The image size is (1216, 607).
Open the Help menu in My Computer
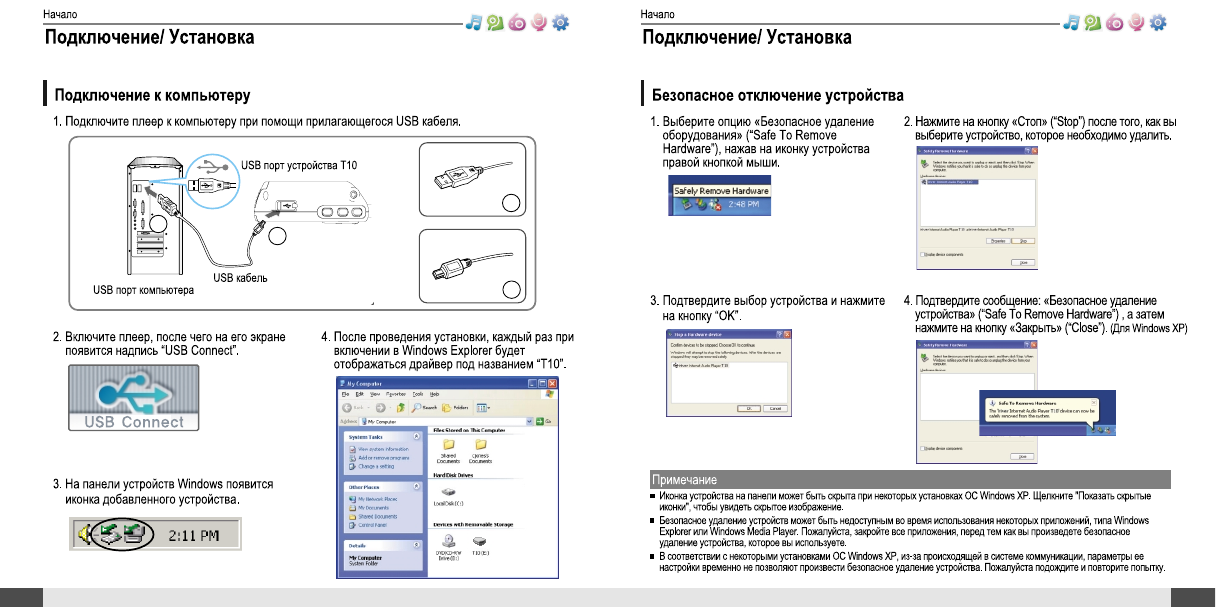(434, 394)
